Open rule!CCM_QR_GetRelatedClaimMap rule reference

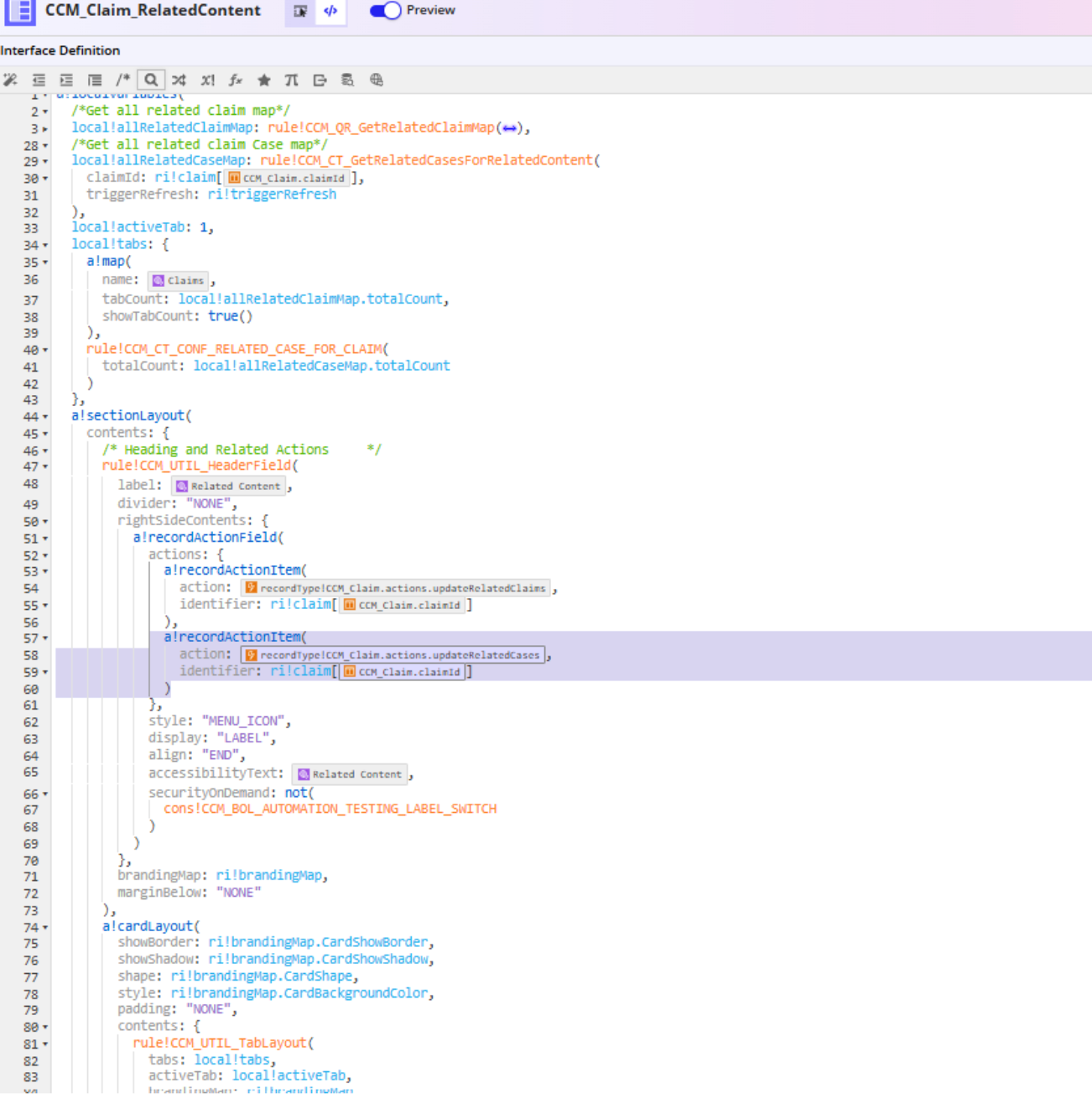(x=381, y=128)
